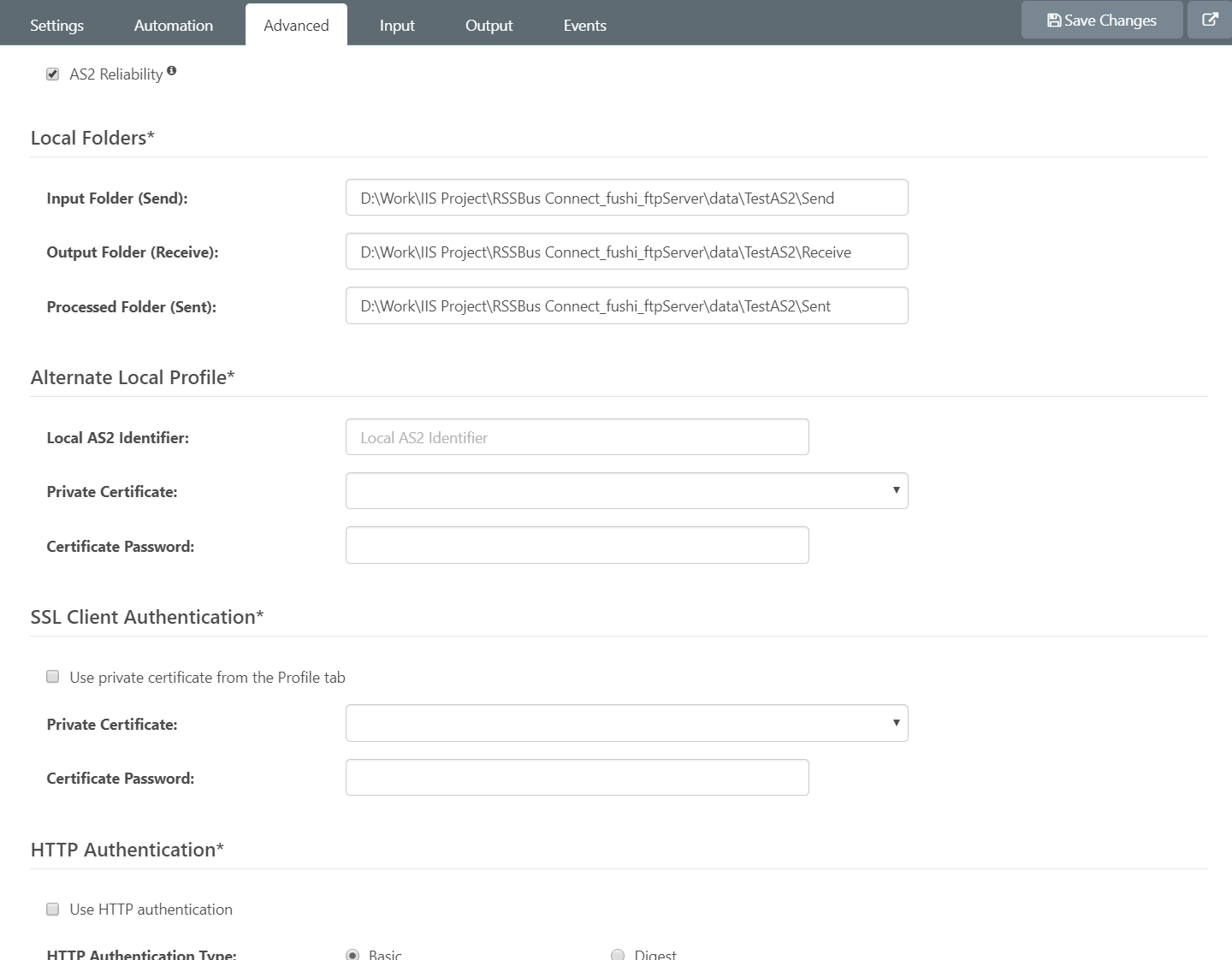1232x960 pixels.
Task: Click the Use HTTP authentication label
Action: [x=151, y=910]
